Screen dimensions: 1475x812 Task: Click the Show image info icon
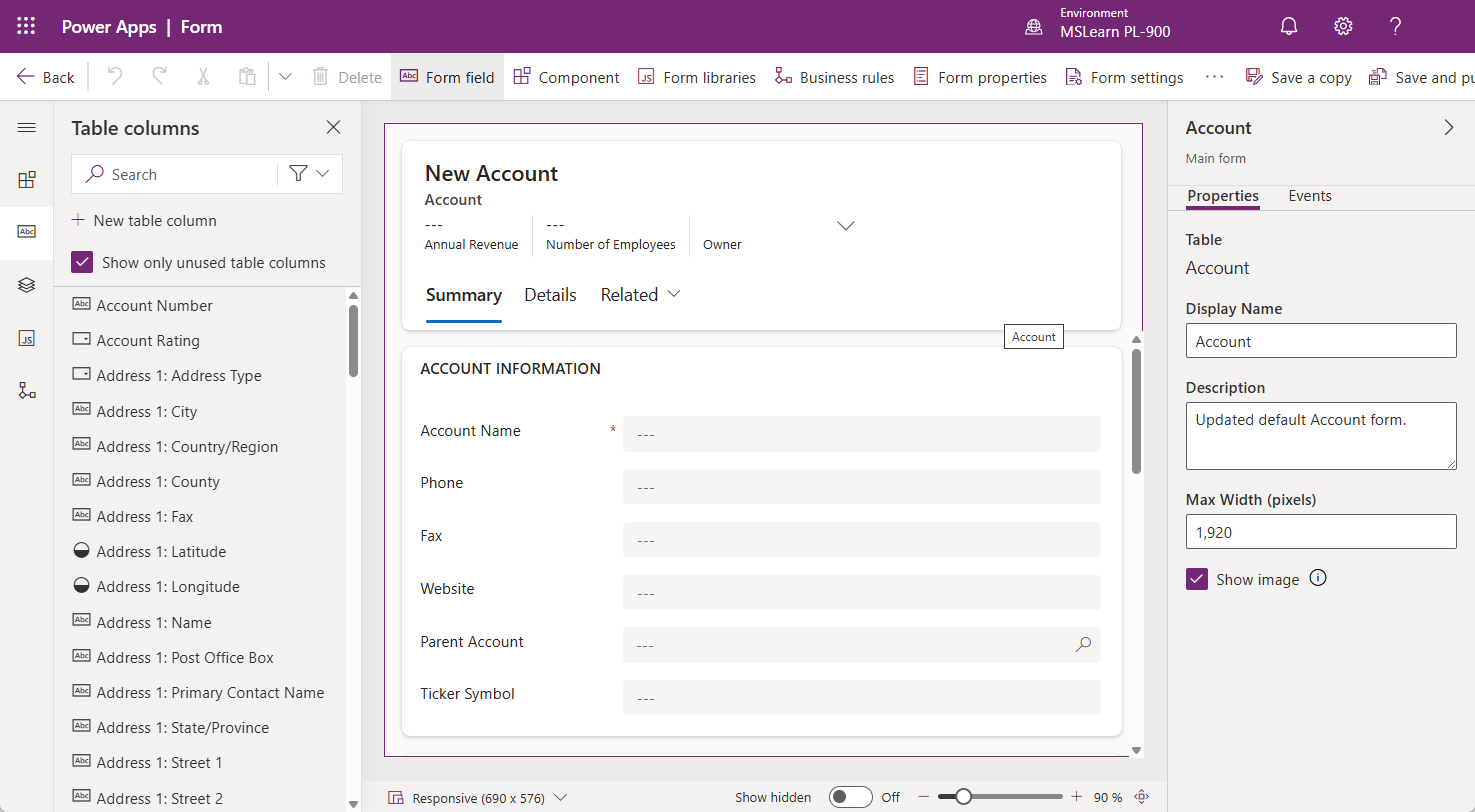click(x=1318, y=578)
